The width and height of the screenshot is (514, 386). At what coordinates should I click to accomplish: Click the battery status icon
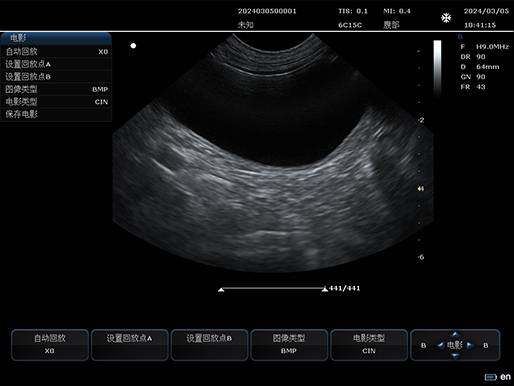(x=490, y=377)
